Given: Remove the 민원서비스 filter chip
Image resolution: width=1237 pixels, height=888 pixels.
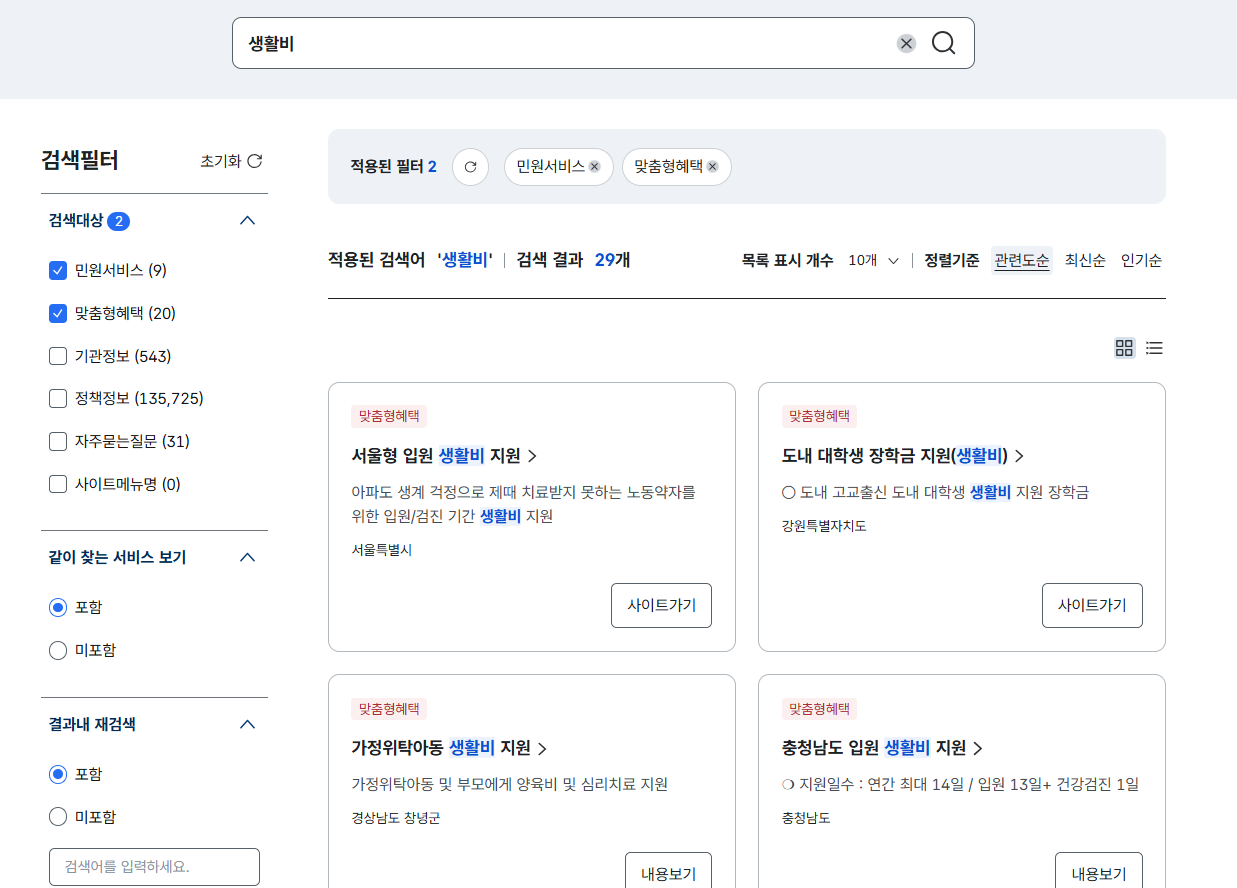Looking at the screenshot, I should 594,167.
